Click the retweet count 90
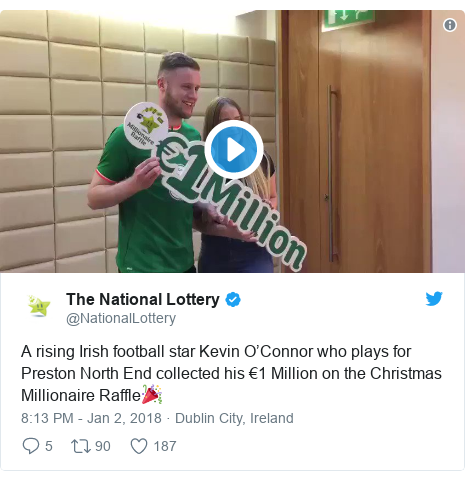Screen dimensions: 465x480 click(x=103, y=446)
